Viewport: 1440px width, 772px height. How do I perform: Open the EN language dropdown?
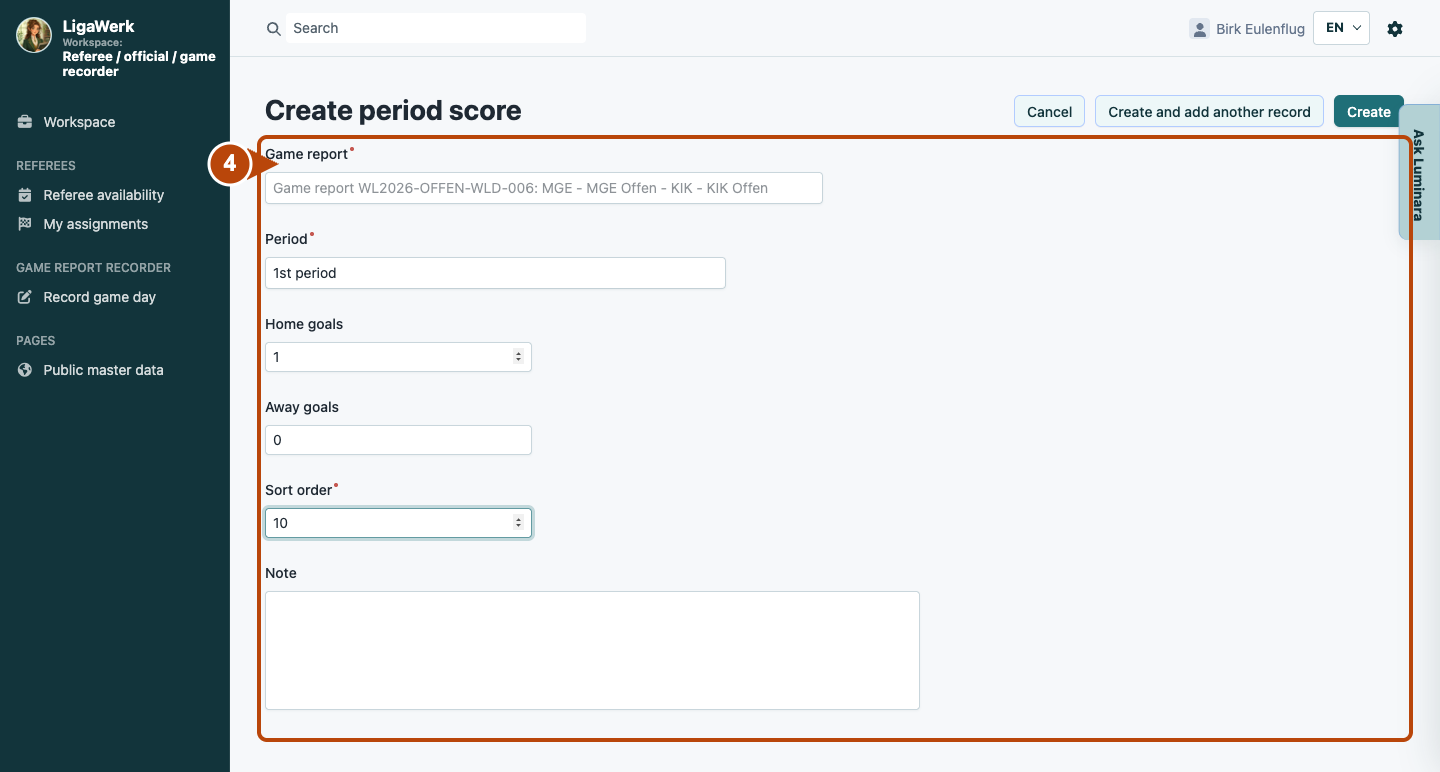pos(1341,28)
